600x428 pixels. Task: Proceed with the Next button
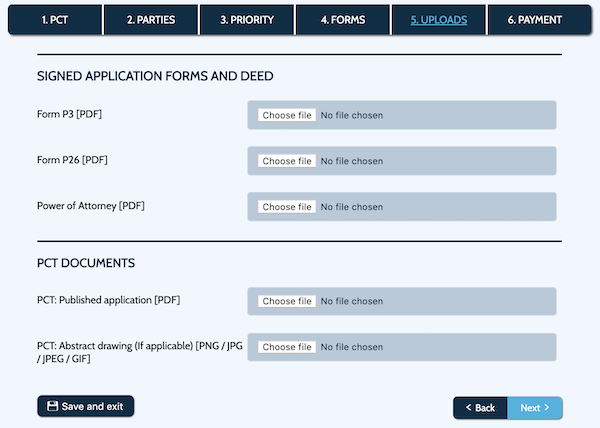click(535, 408)
